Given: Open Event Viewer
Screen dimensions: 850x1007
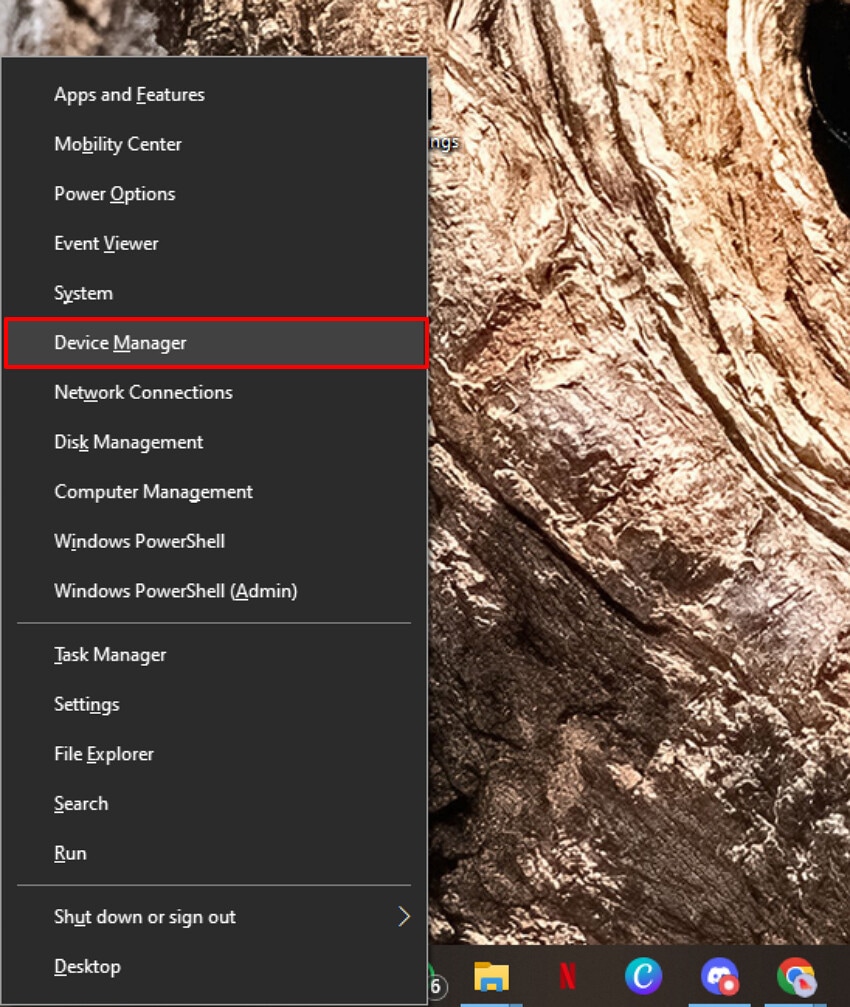Looking at the screenshot, I should coord(106,243).
